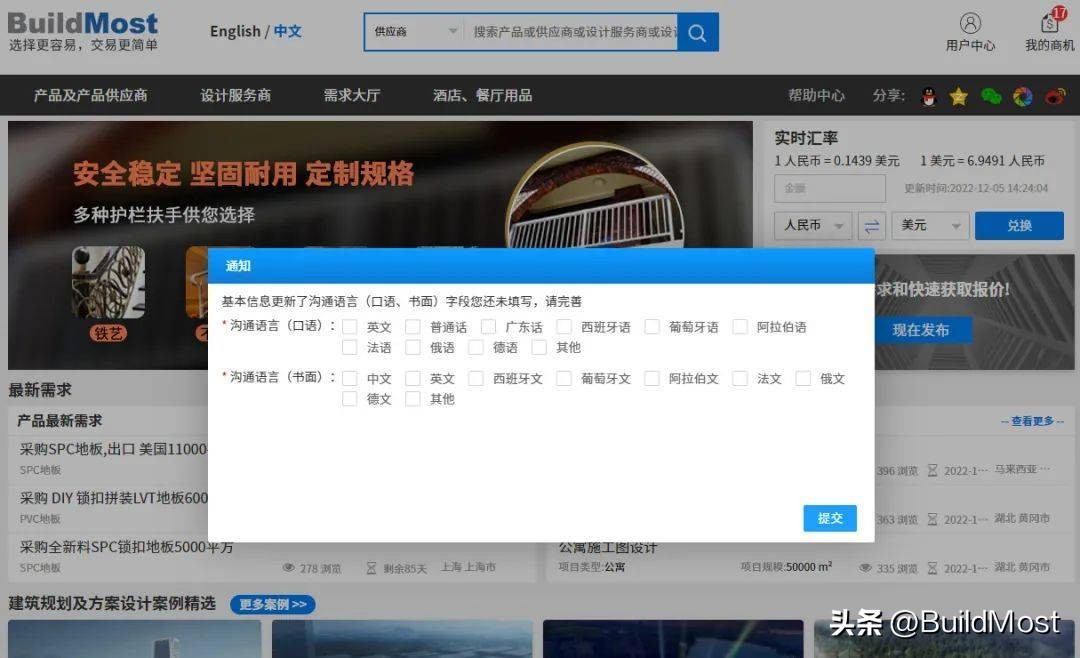Submit the form with the 提交 button
This screenshot has height=658, width=1080.
coord(830,518)
